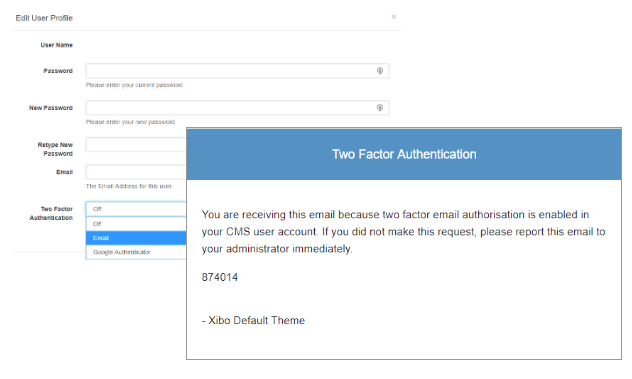Focus the New Password input field

click(x=237, y=108)
